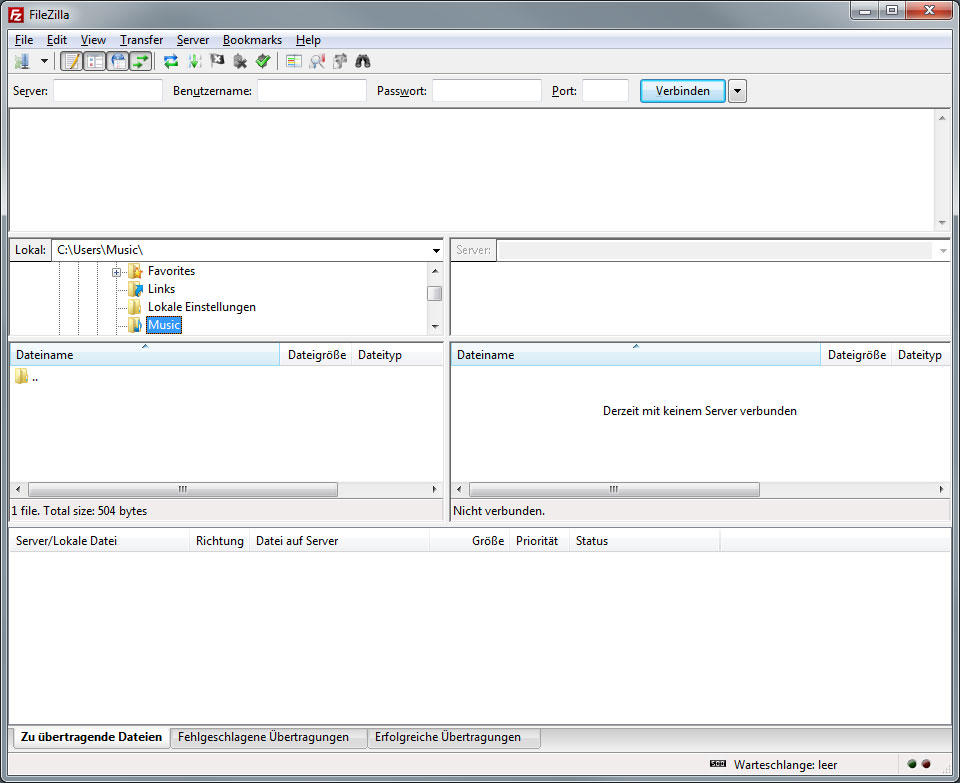The width and height of the screenshot is (960, 783).
Task: Click local file list horizontal scrollbar thumb
Action: (182, 489)
